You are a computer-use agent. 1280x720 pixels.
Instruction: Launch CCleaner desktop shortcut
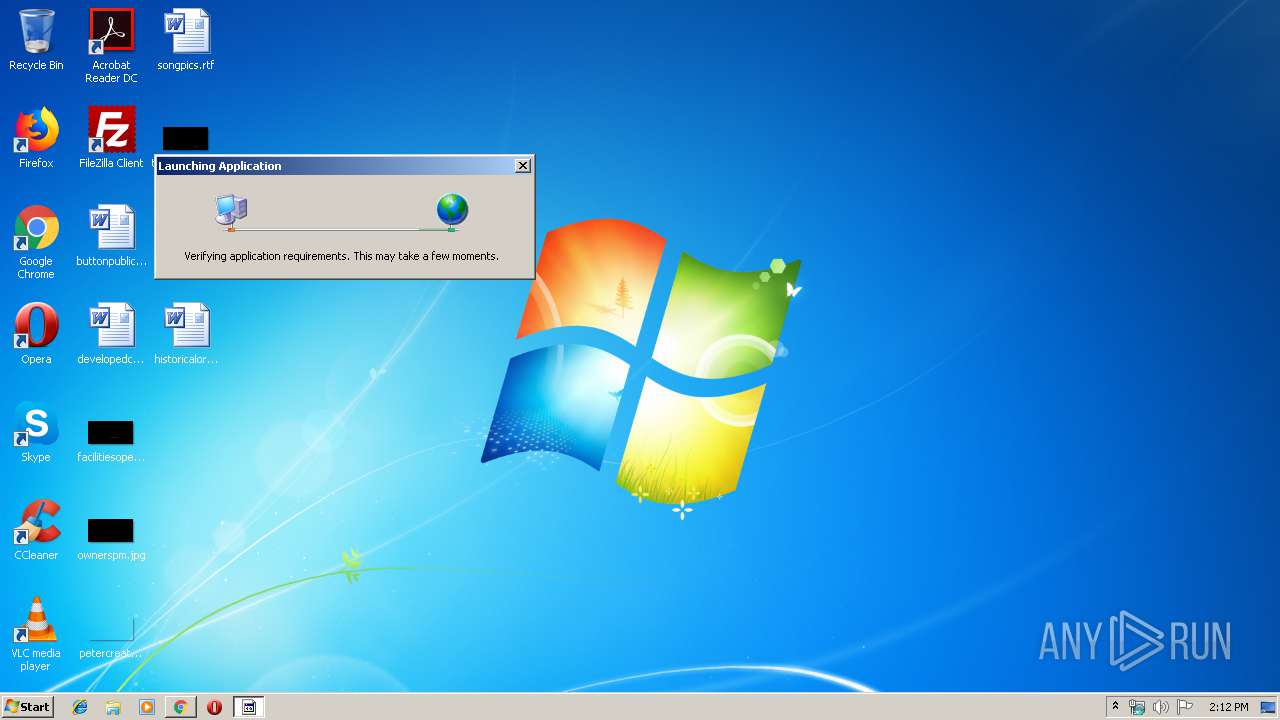(36, 530)
